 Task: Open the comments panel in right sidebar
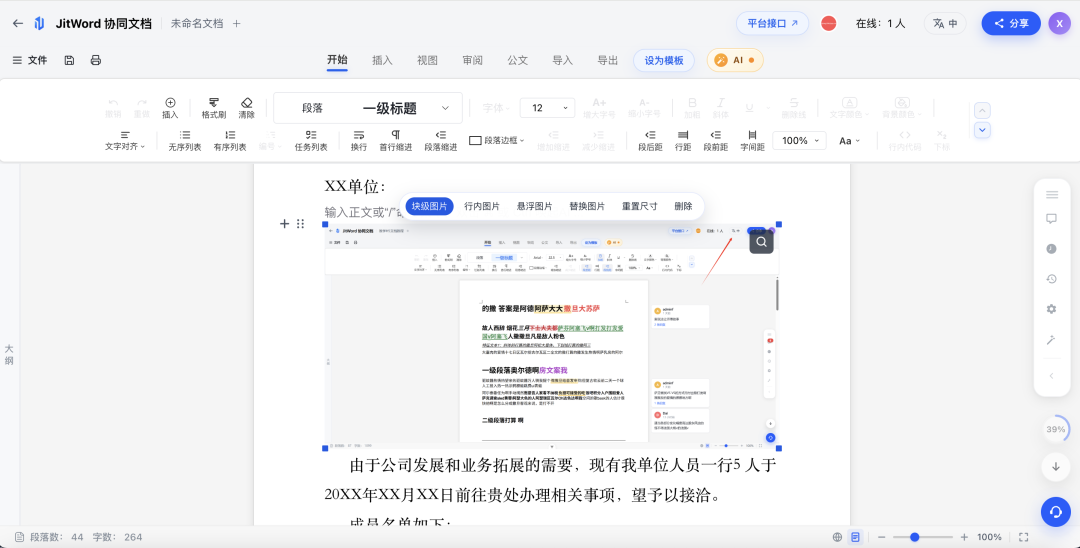[x=1051, y=219]
